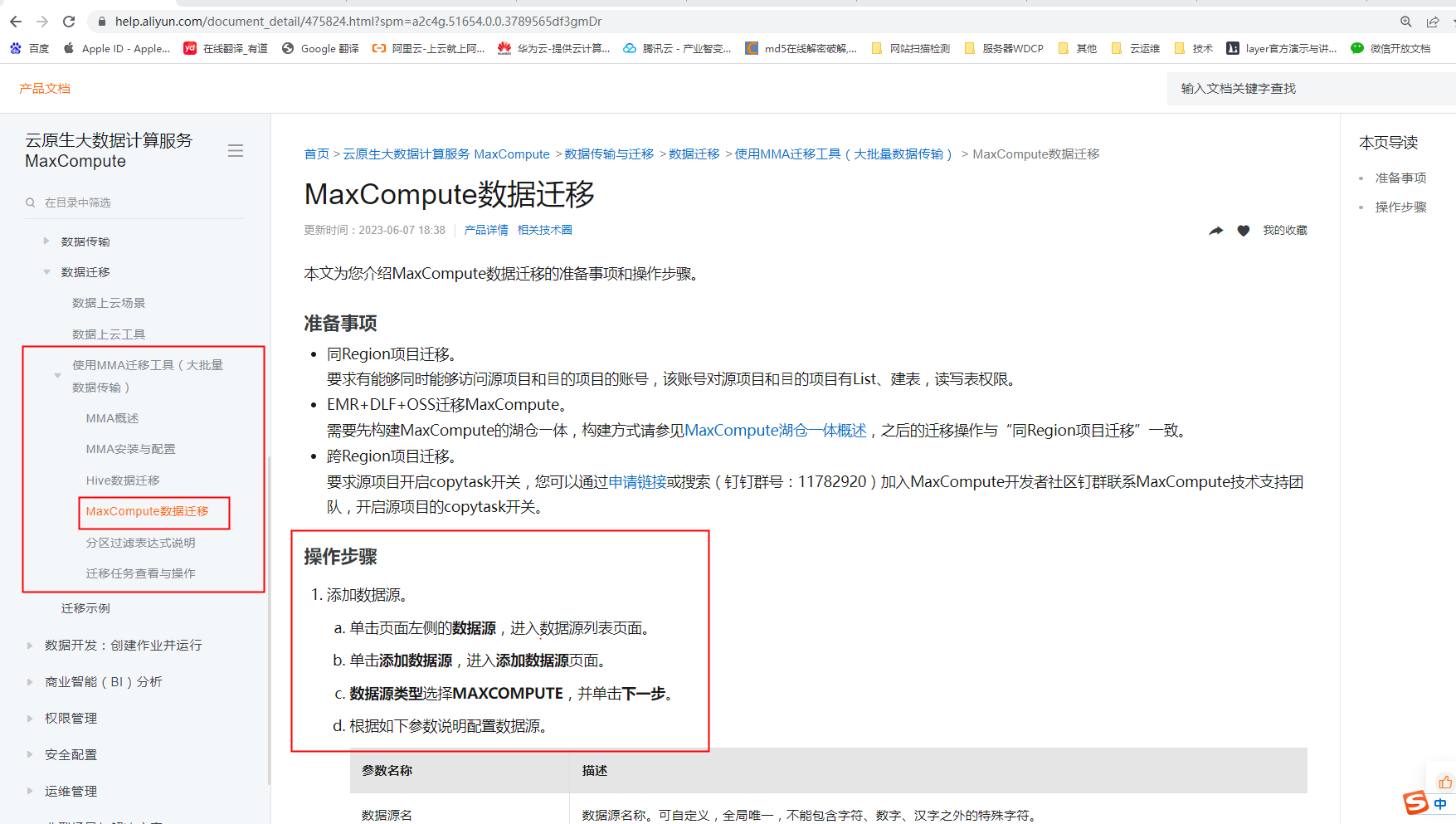
Task: View site info via the padlock icon
Action: (x=101, y=22)
